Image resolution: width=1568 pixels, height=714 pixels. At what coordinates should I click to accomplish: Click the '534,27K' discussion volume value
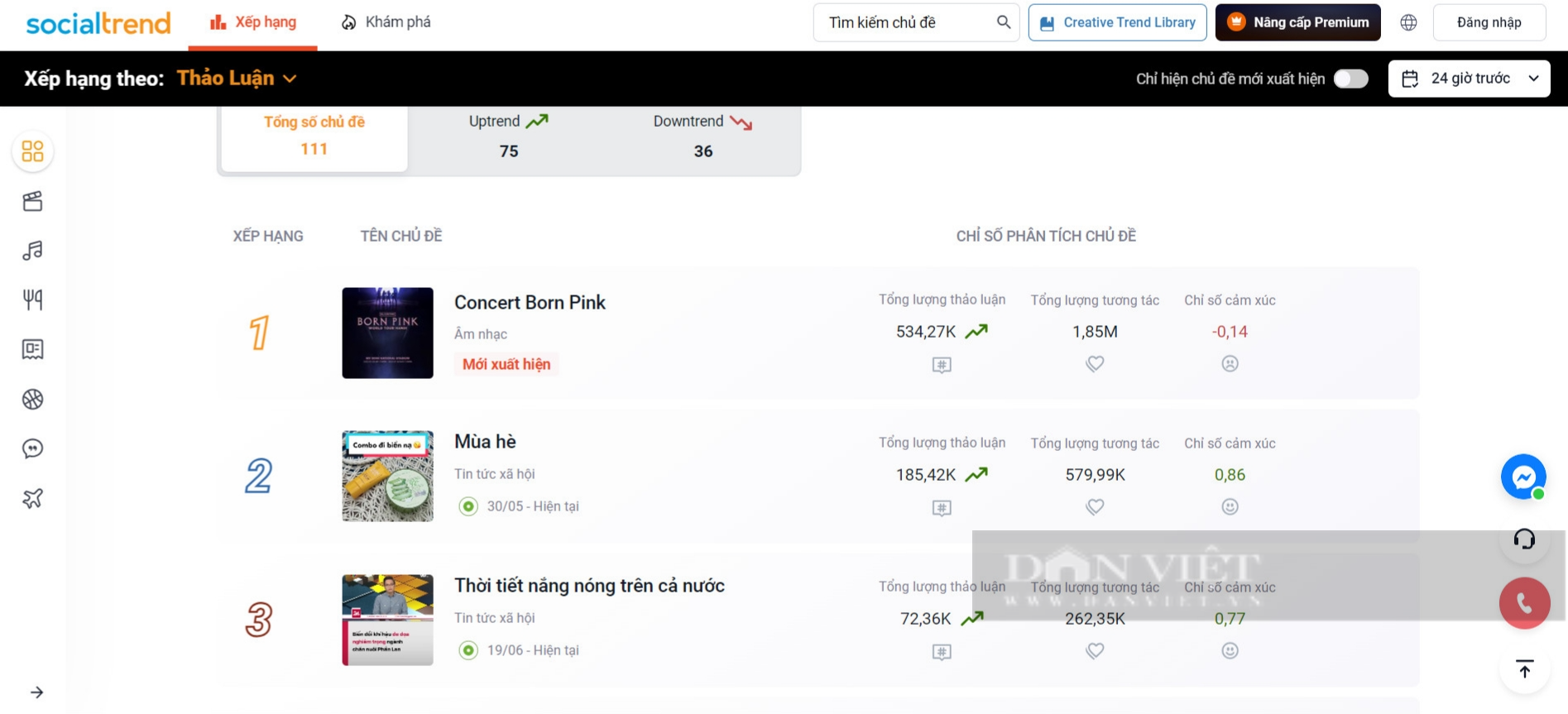(926, 332)
